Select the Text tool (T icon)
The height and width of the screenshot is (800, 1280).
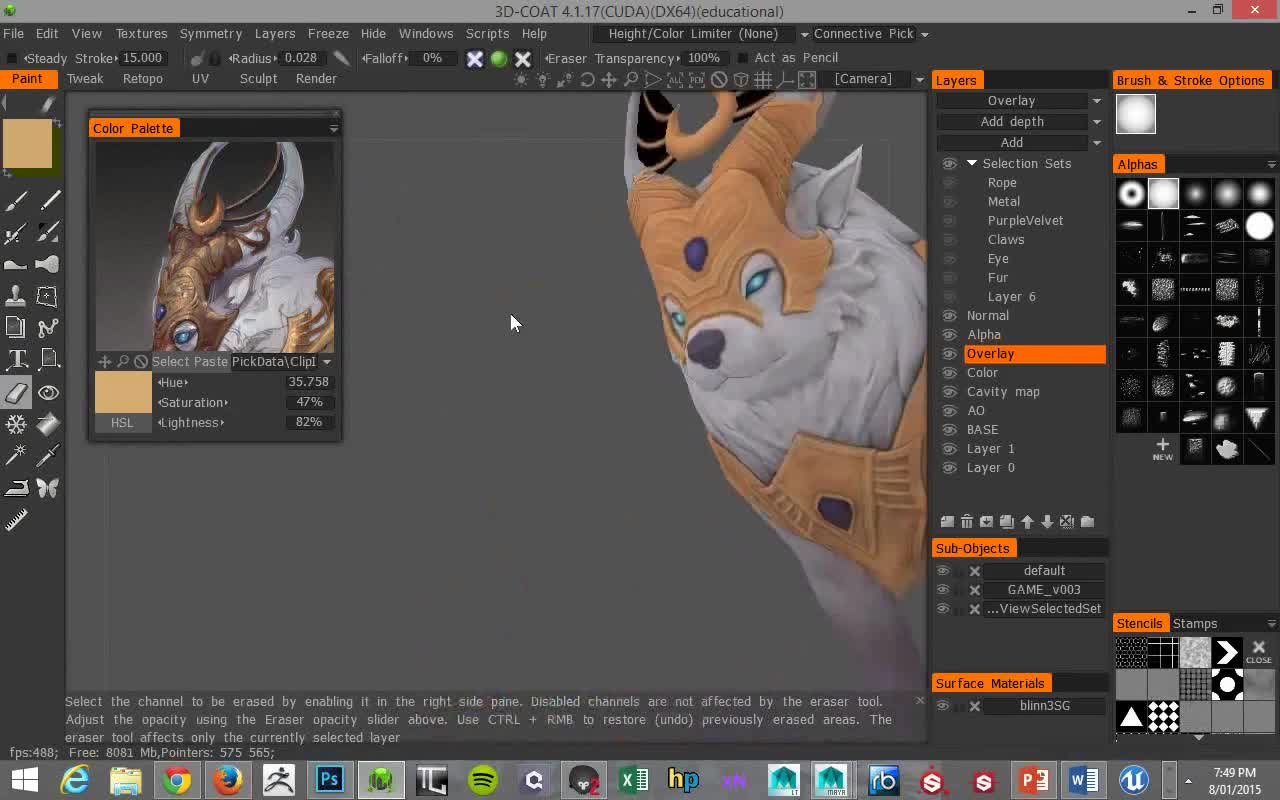[16, 359]
